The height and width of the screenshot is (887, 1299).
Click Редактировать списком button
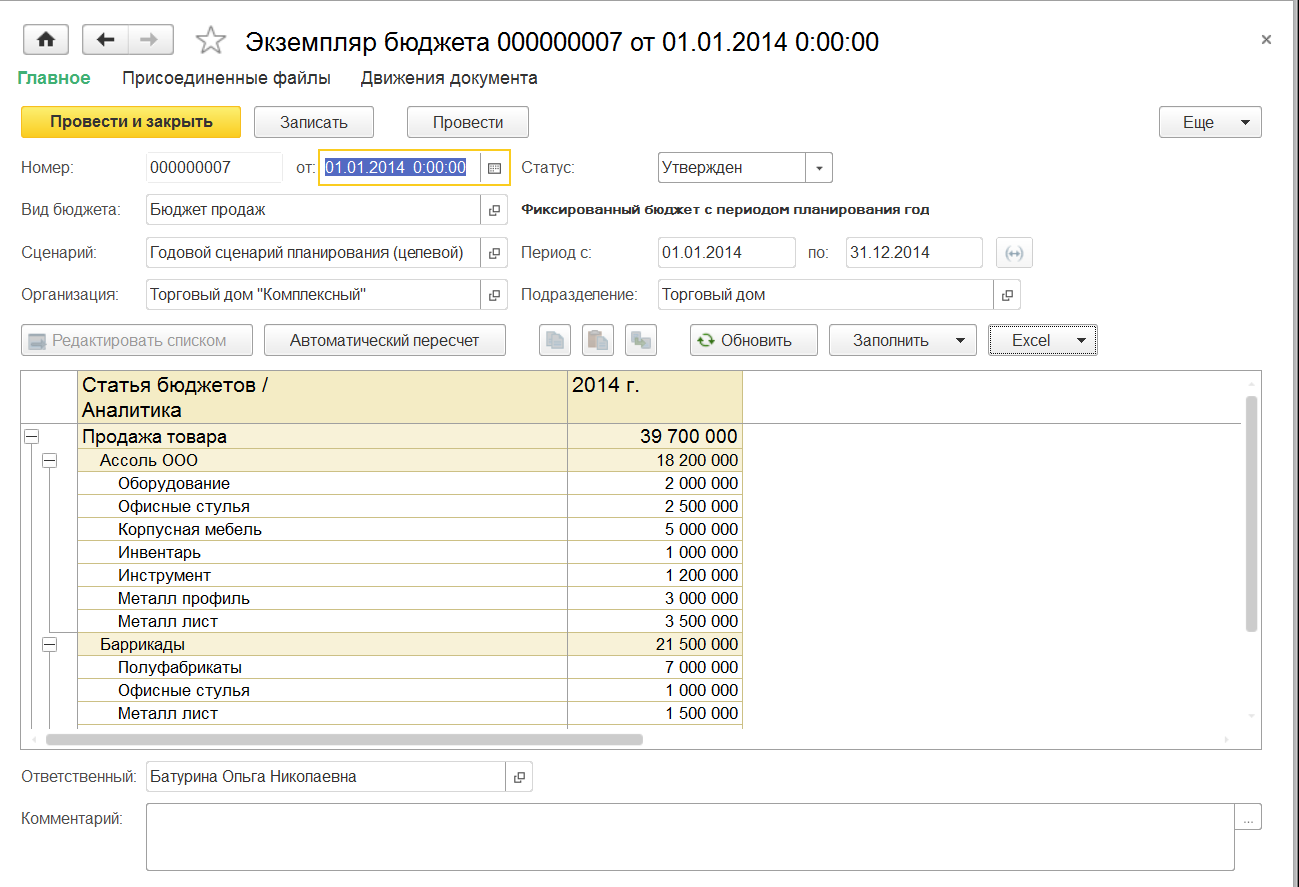(137, 340)
